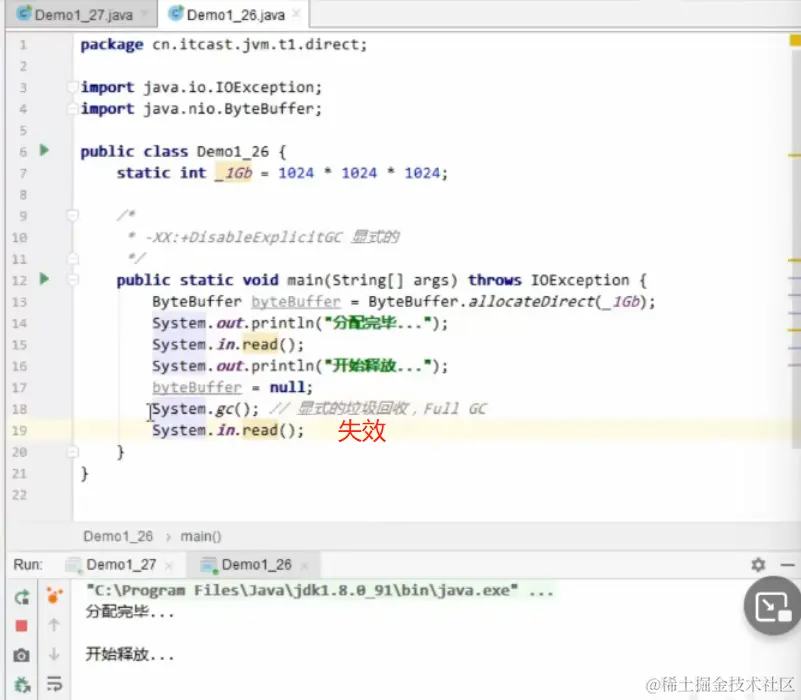Click the orange run-panel icon beside rerun
The width and height of the screenshot is (801, 700).
[x=54, y=596]
